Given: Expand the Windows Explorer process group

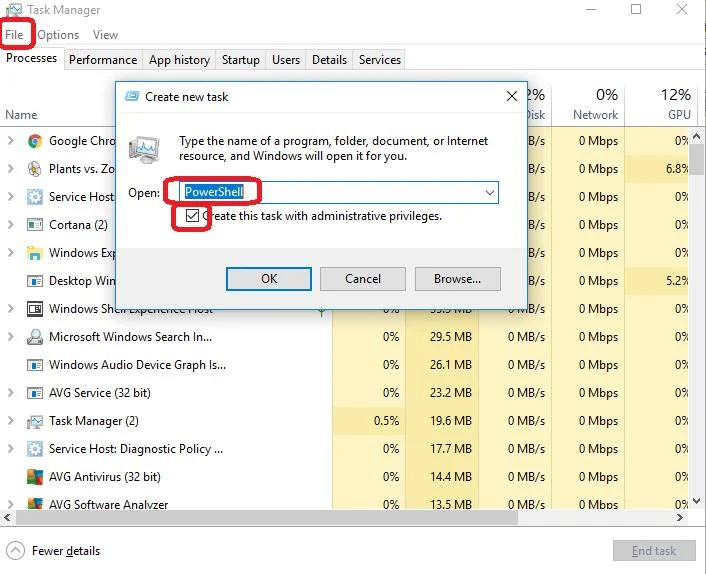Looking at the screenshot, I should click(x=11, y=253).
